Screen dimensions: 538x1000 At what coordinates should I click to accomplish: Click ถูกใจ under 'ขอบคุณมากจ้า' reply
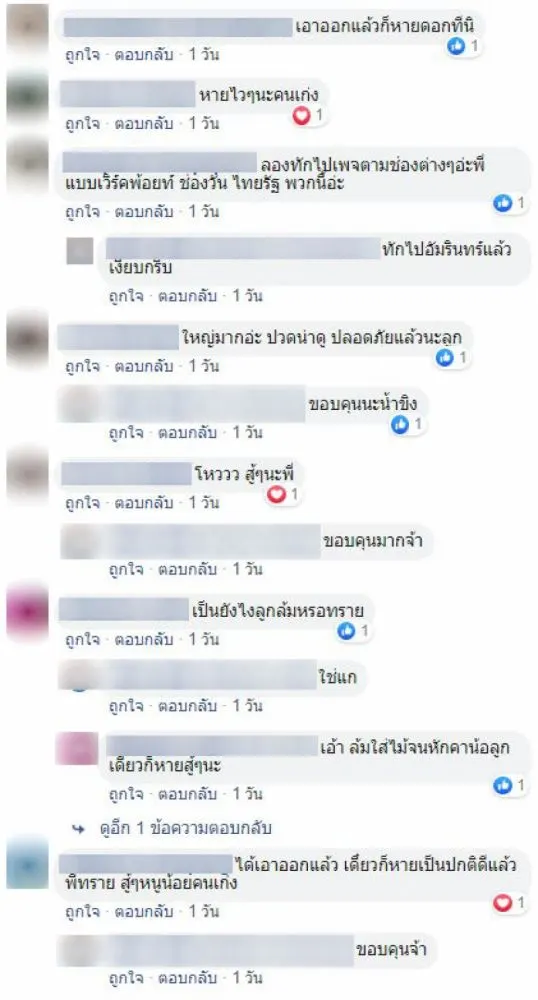coord(126,569)
